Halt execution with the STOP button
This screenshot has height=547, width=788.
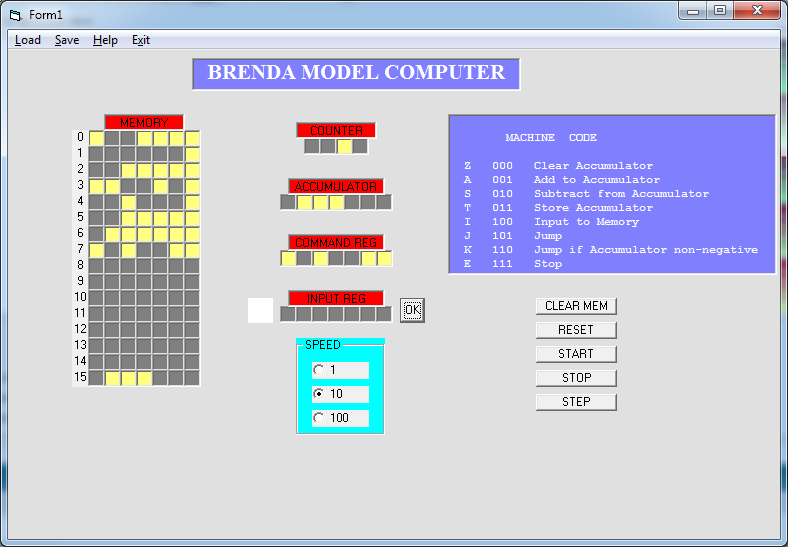575,378
